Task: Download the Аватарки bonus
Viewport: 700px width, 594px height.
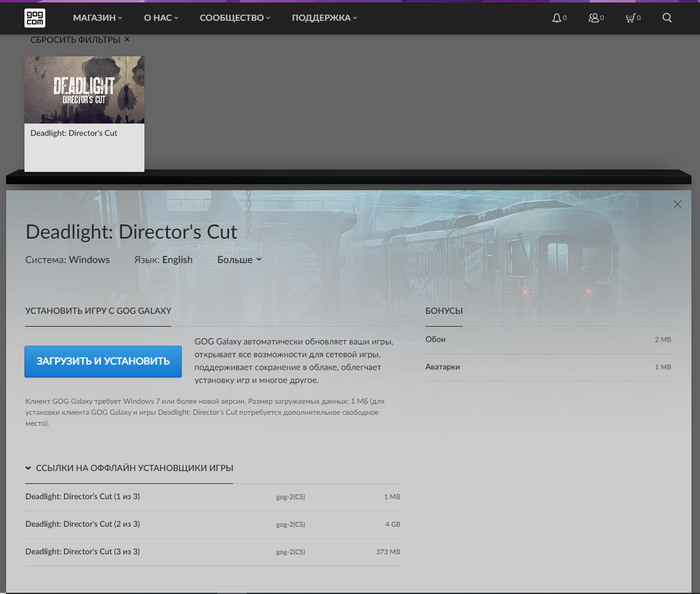Action: (x=443, y=367)
